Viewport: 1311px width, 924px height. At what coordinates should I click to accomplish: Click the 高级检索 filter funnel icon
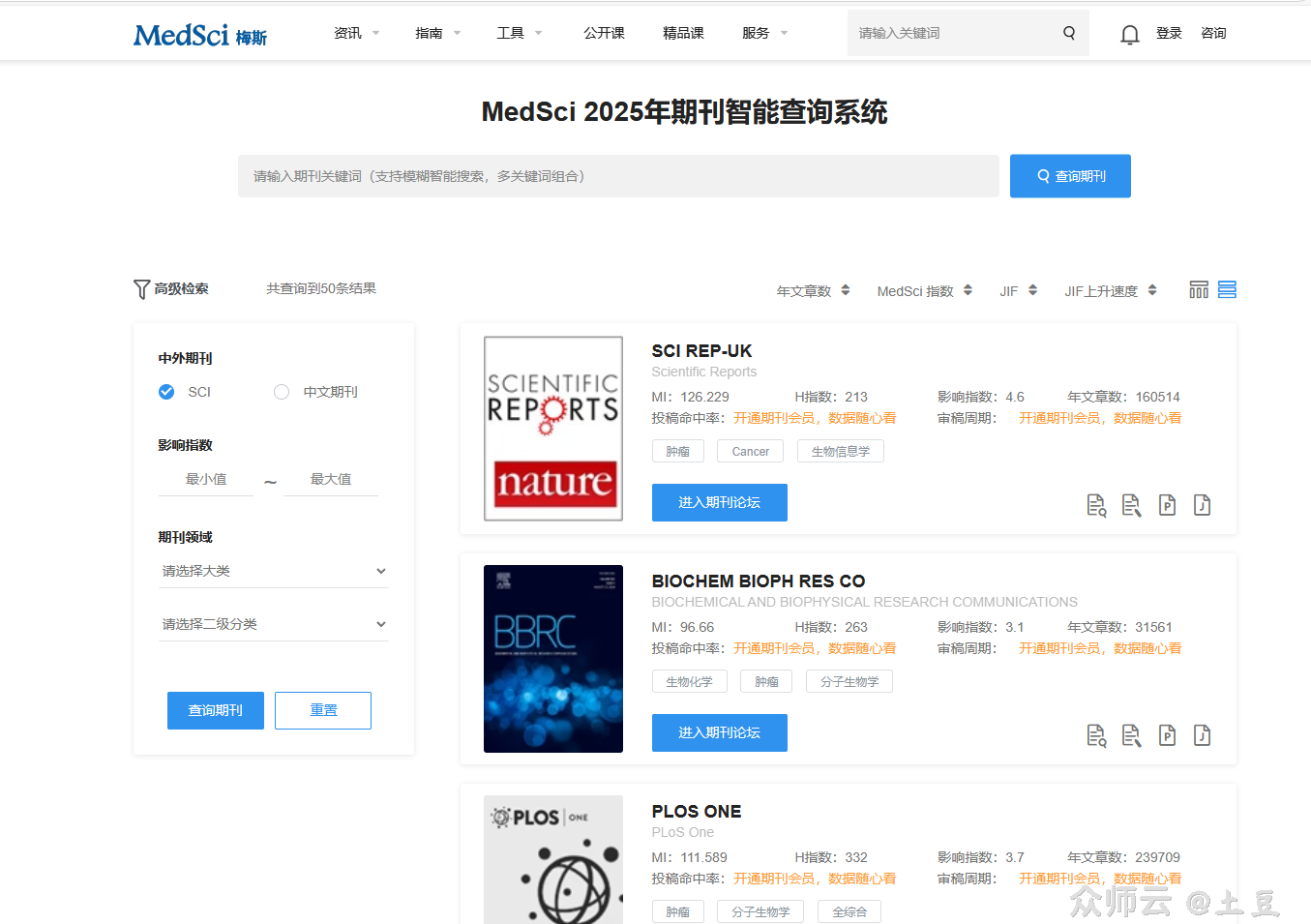[x=141, y=288]
